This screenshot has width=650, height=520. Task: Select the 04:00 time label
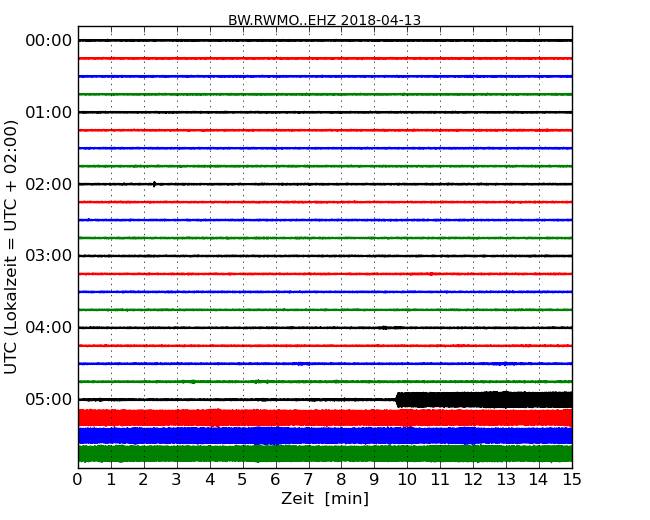49,327
